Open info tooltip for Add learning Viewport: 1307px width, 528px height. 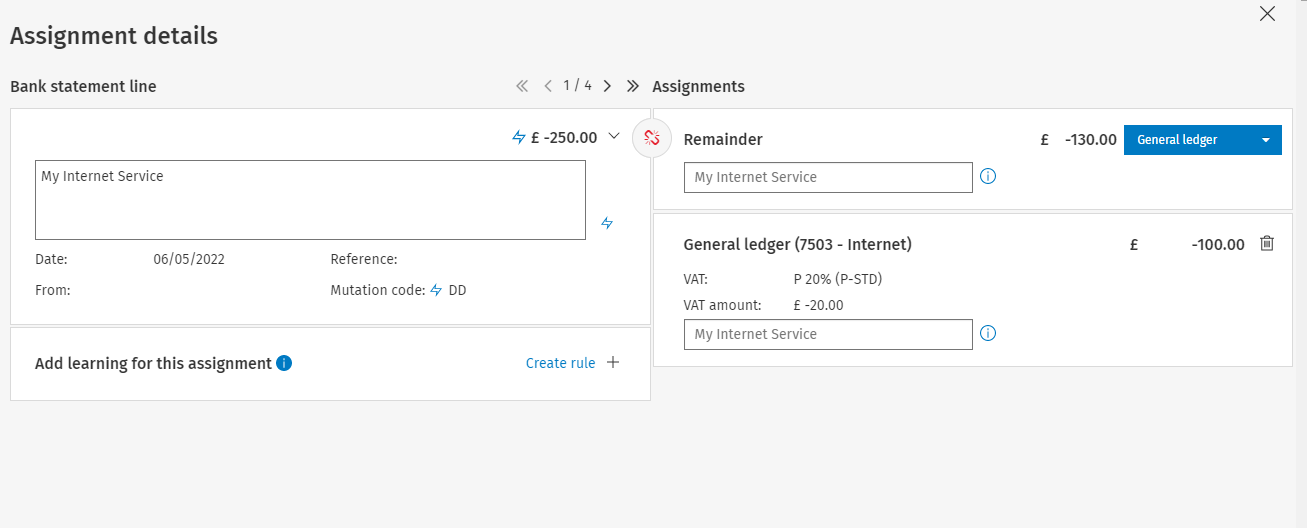pos(284,363)
